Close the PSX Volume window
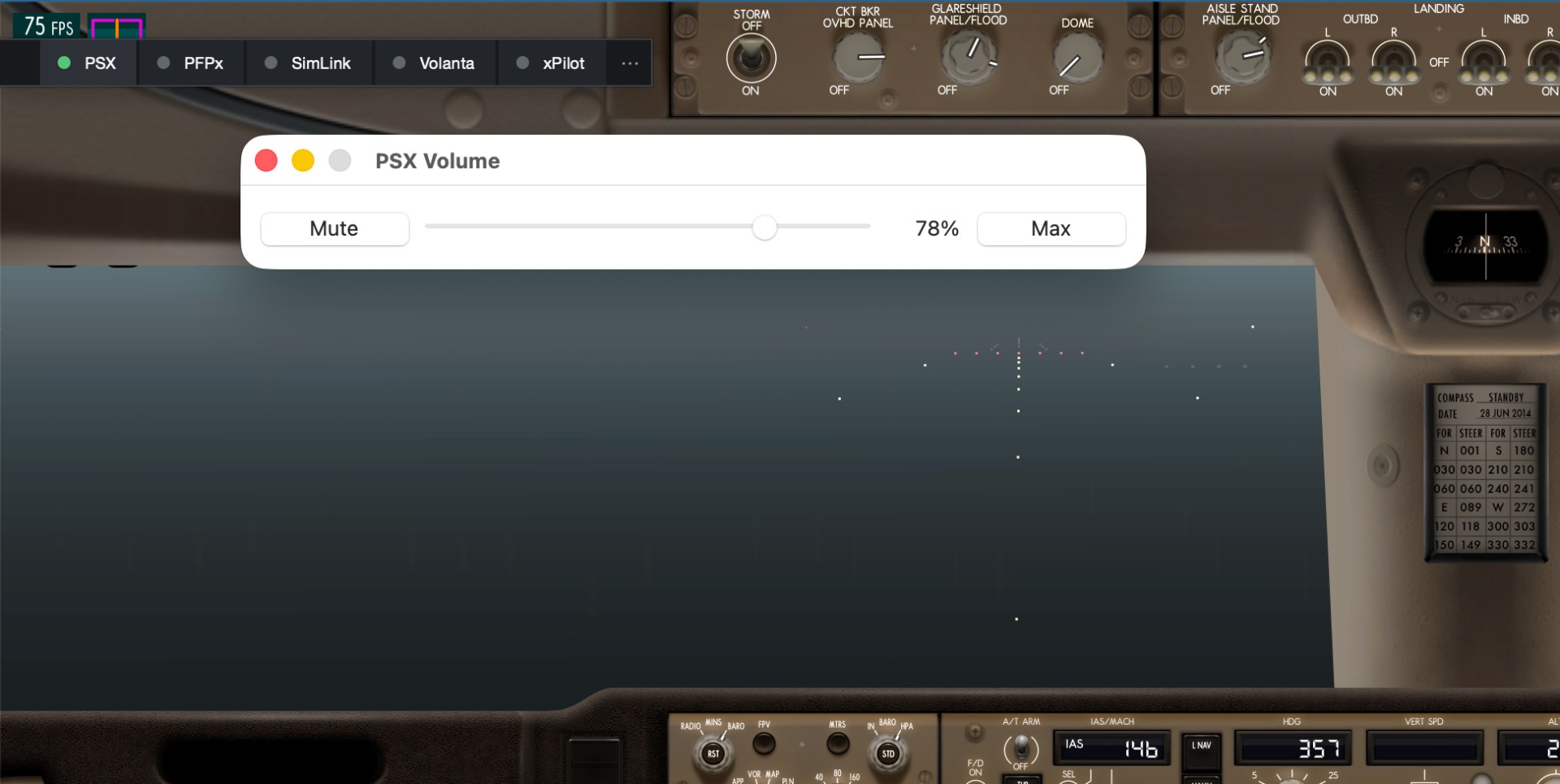This screenshot has width=1560, height=784. pos(266,160)
